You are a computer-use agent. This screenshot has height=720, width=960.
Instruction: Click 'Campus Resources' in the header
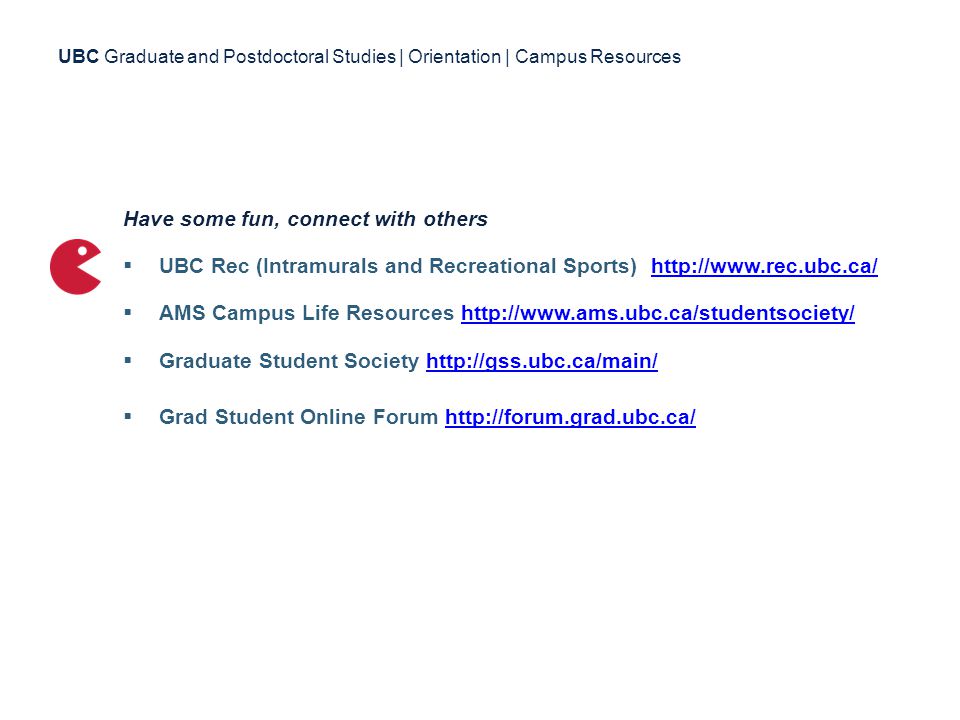[598, 56]
